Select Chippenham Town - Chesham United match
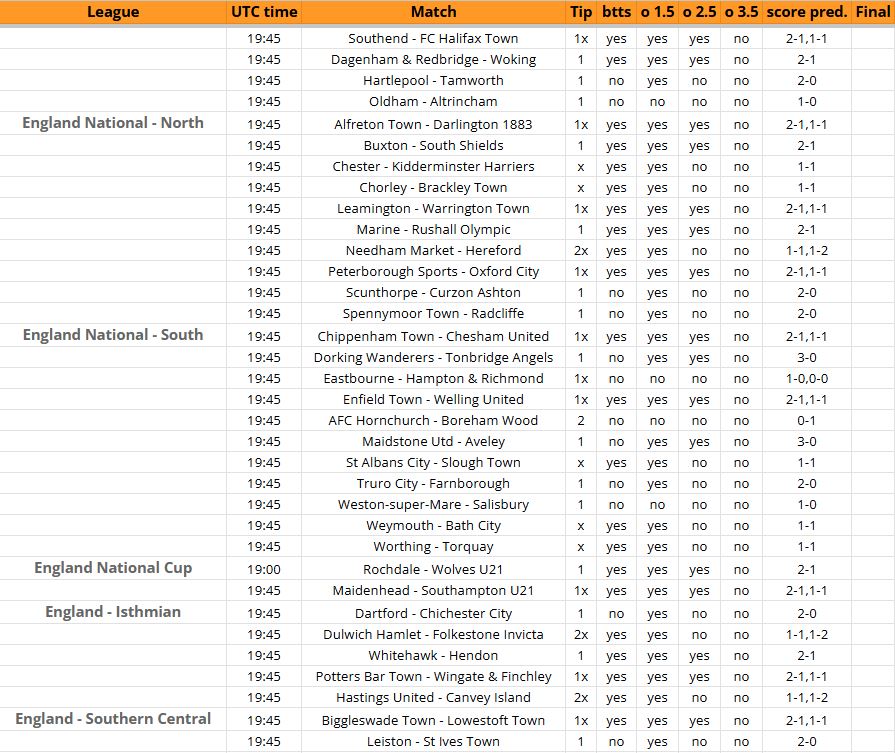This screenshot has height=753, width=895. 433,336
